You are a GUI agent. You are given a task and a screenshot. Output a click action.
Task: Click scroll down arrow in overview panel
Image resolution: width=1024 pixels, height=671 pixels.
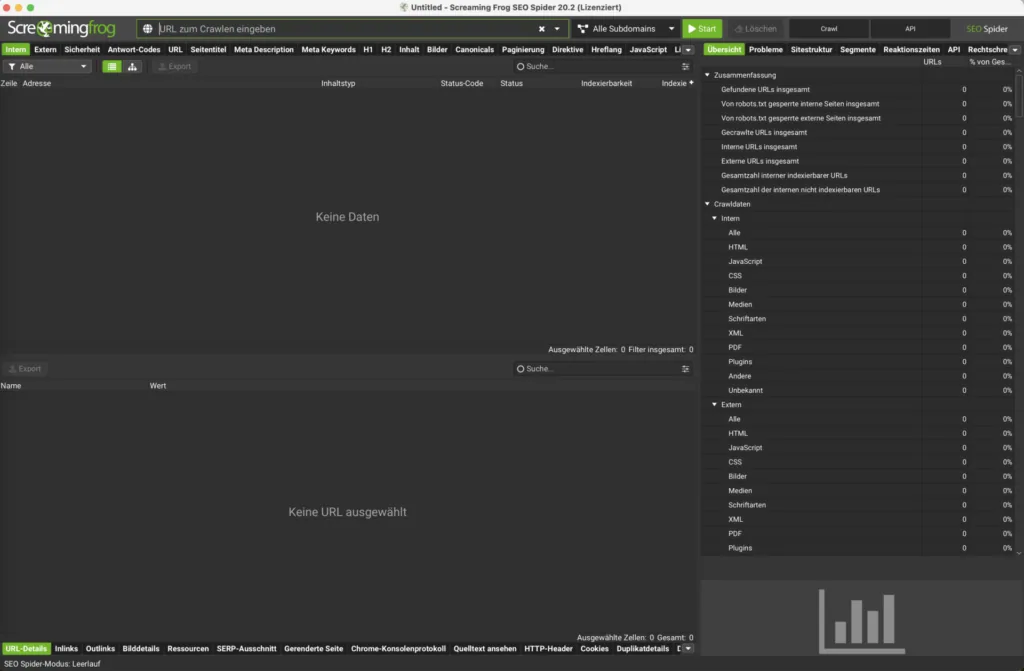(x=1019, y=553)
